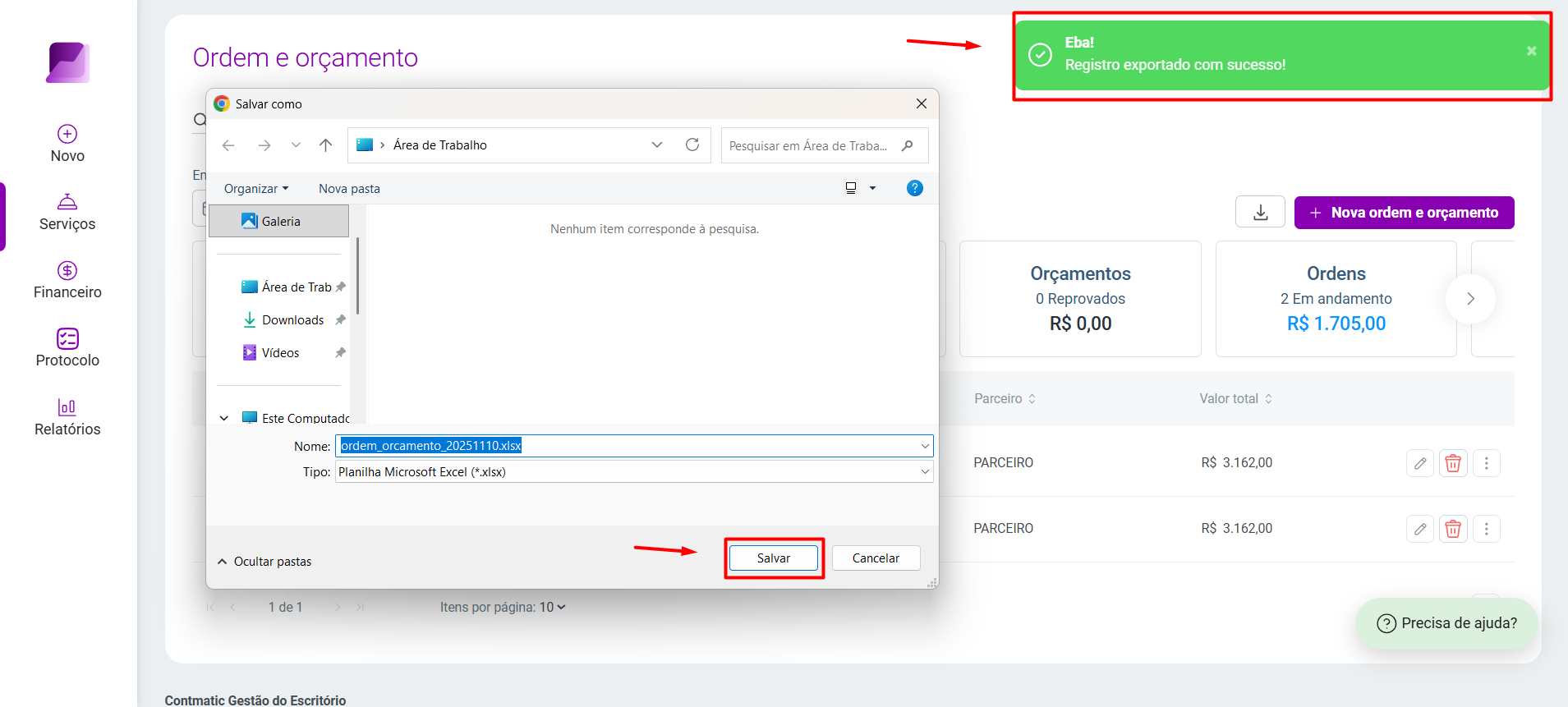Jump to the last page
The width and height of the screenshot is (1568, 707).
point(360,607)
